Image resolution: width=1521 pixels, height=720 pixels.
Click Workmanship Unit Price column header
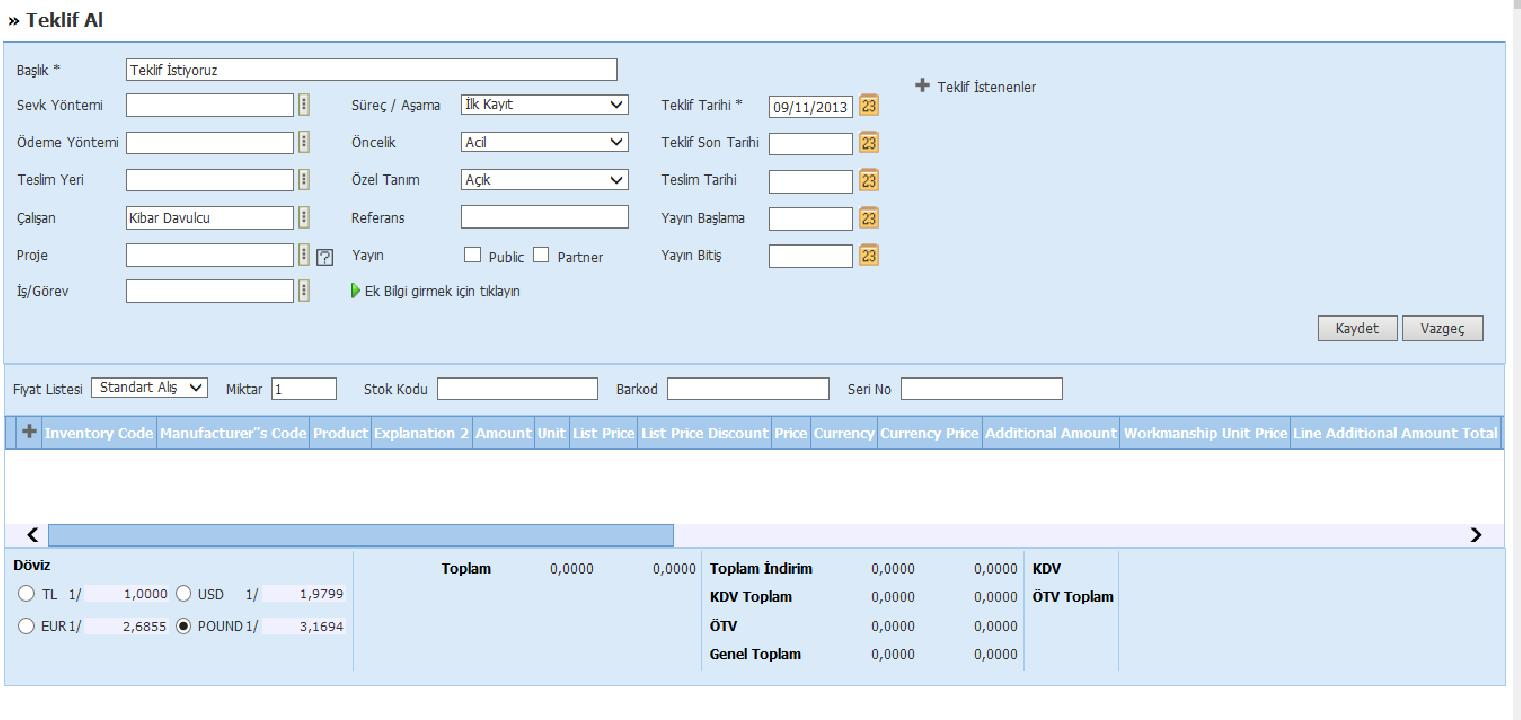point(1205,433)
